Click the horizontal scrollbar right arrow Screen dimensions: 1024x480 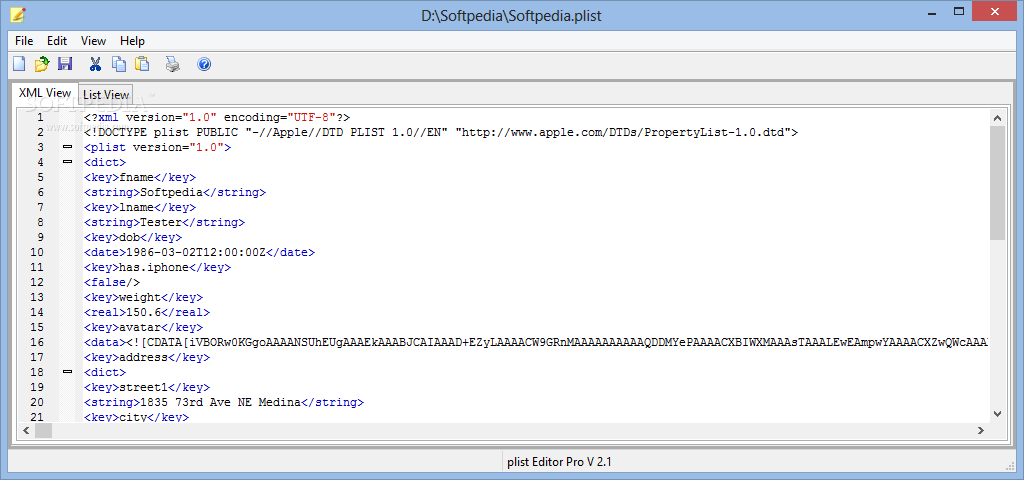point(981,430)
